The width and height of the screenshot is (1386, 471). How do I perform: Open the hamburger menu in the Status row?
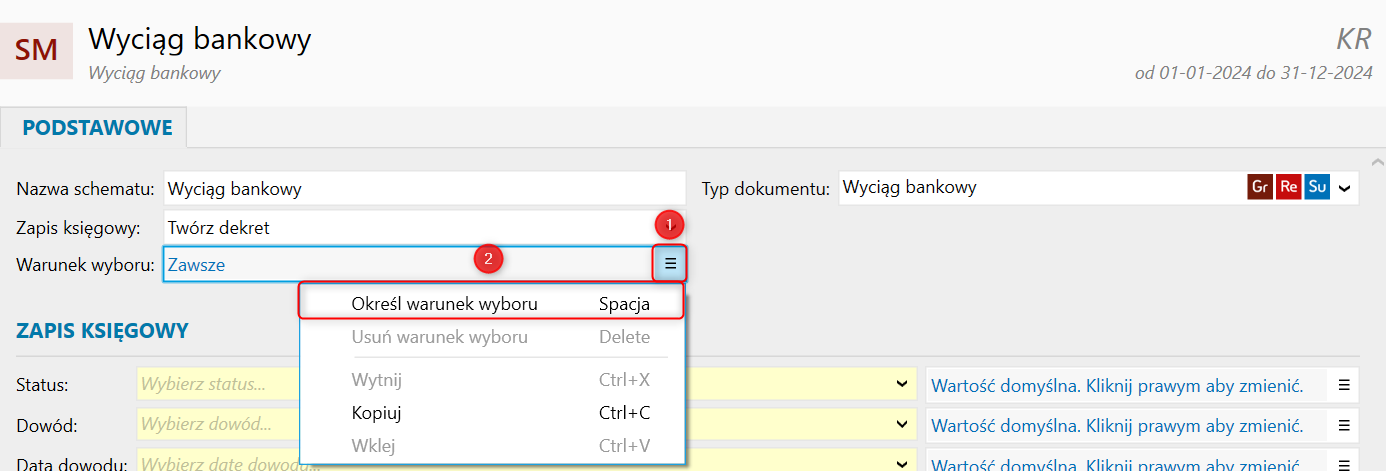coord(1343,385)
